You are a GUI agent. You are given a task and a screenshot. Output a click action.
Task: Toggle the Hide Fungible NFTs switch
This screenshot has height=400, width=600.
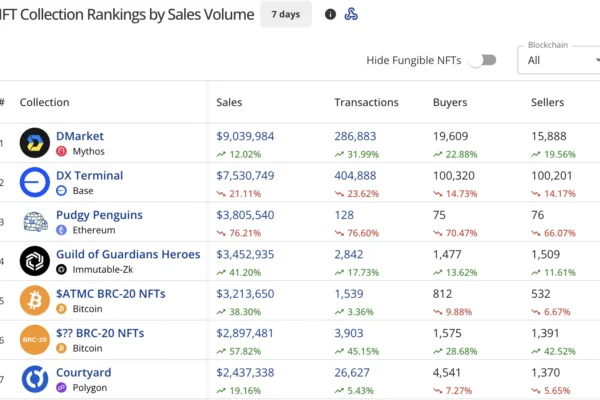coord(483,60)
